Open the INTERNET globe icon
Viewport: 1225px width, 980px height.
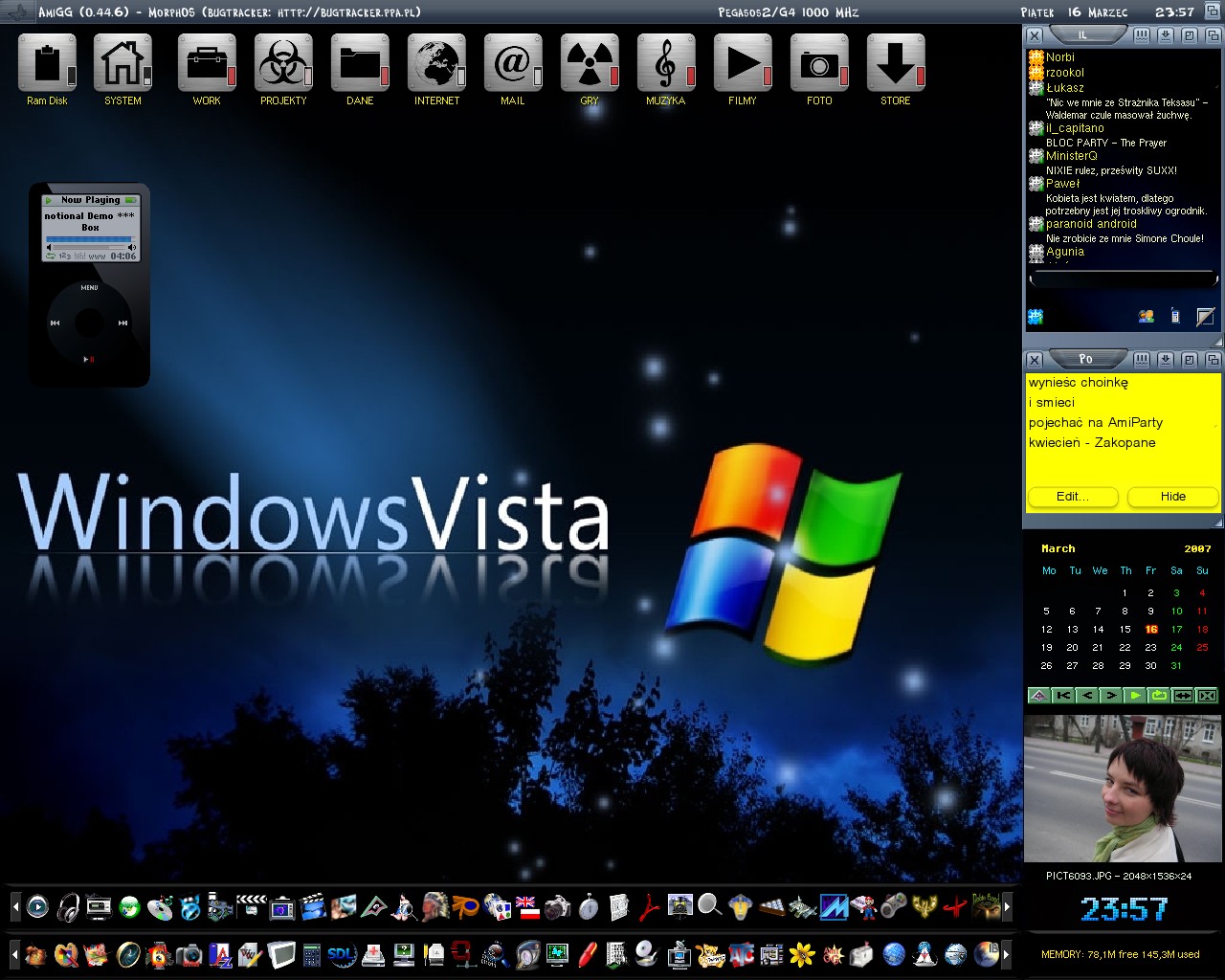tap(436, 63)
